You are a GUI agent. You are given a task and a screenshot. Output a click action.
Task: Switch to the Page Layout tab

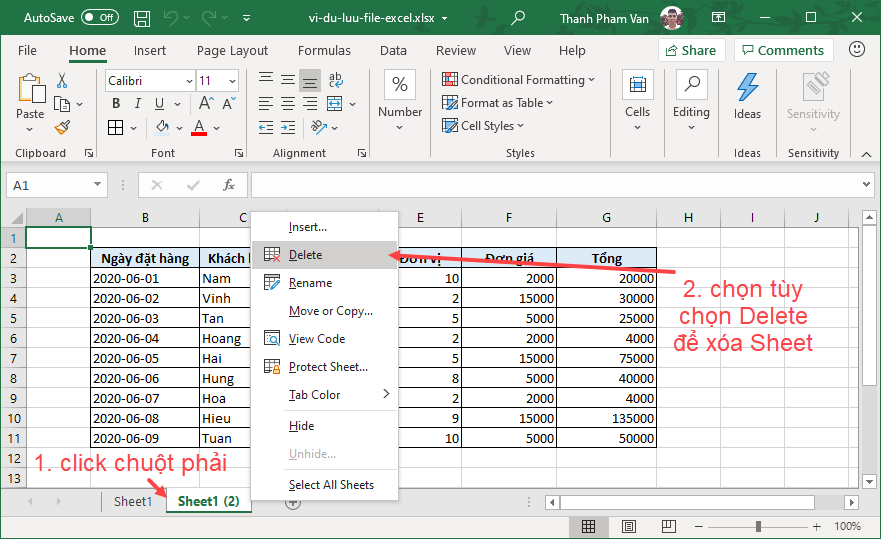(x=232, y=51)
